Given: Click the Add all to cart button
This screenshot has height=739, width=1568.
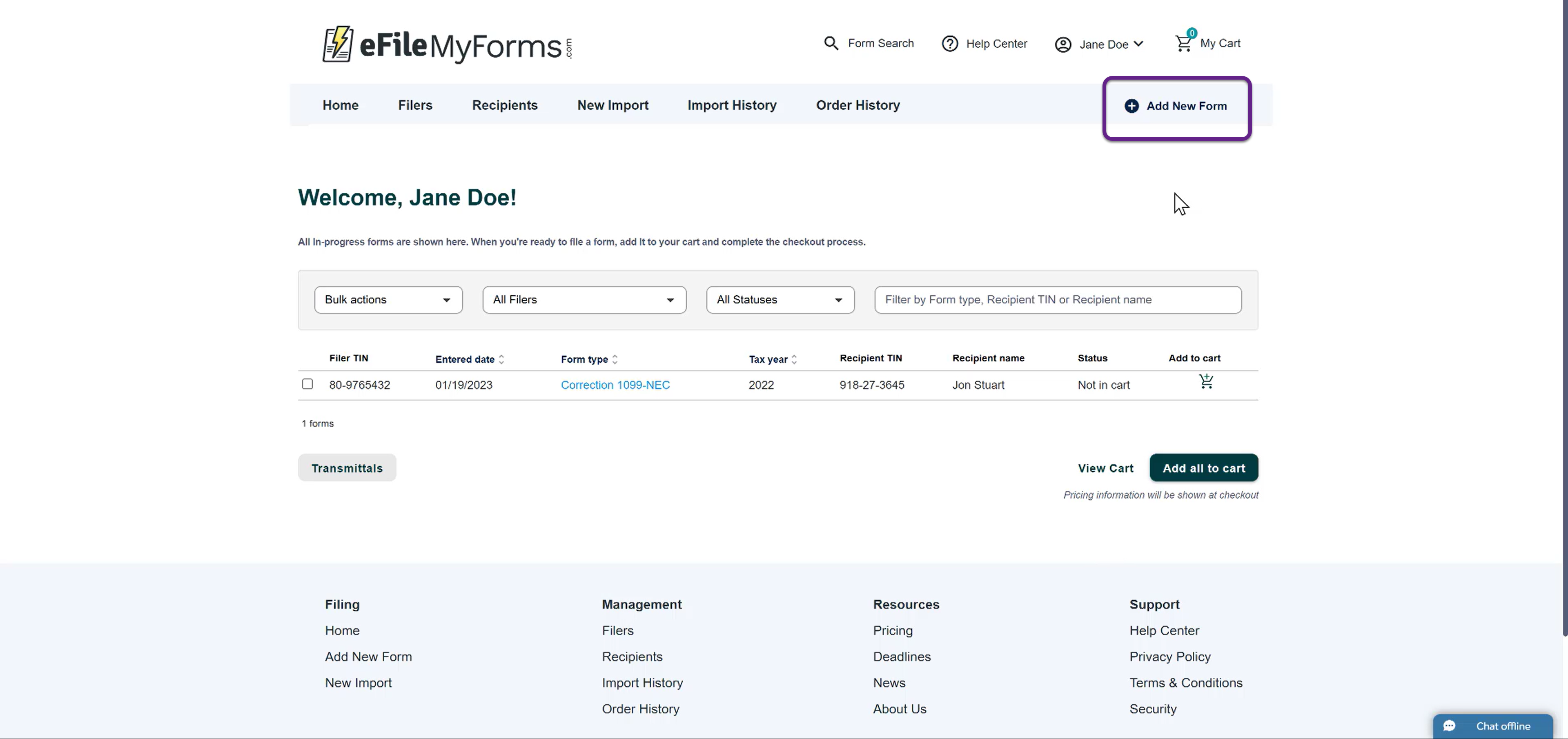Looking at the screenshot, I should point(1203,468).
